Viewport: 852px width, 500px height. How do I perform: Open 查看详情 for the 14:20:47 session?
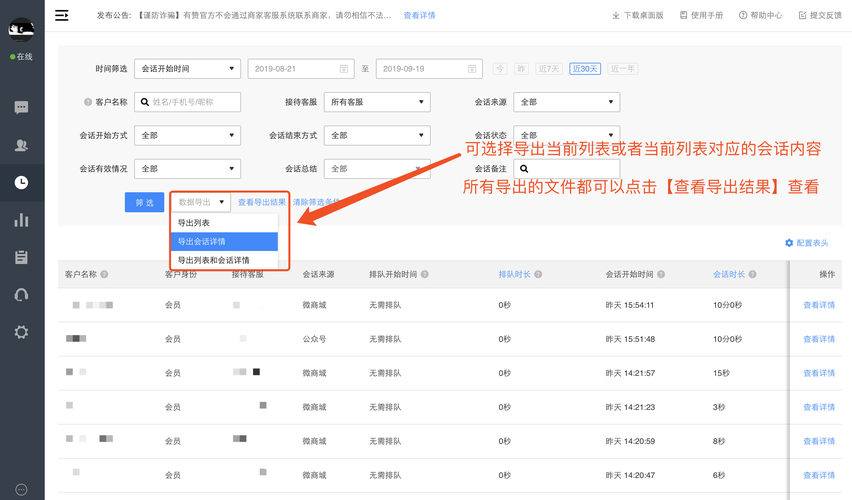point(819,476)
